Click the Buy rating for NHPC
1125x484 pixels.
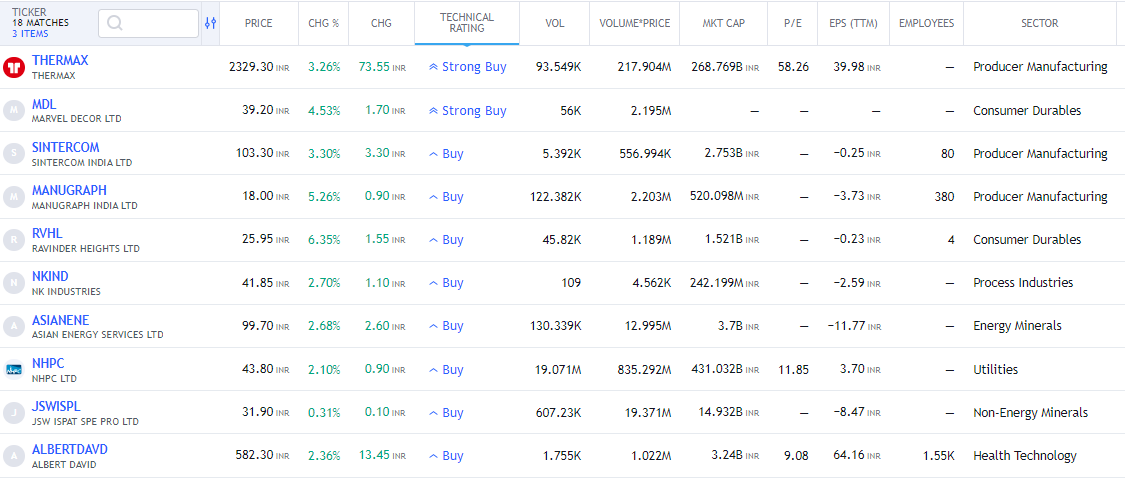446,370
